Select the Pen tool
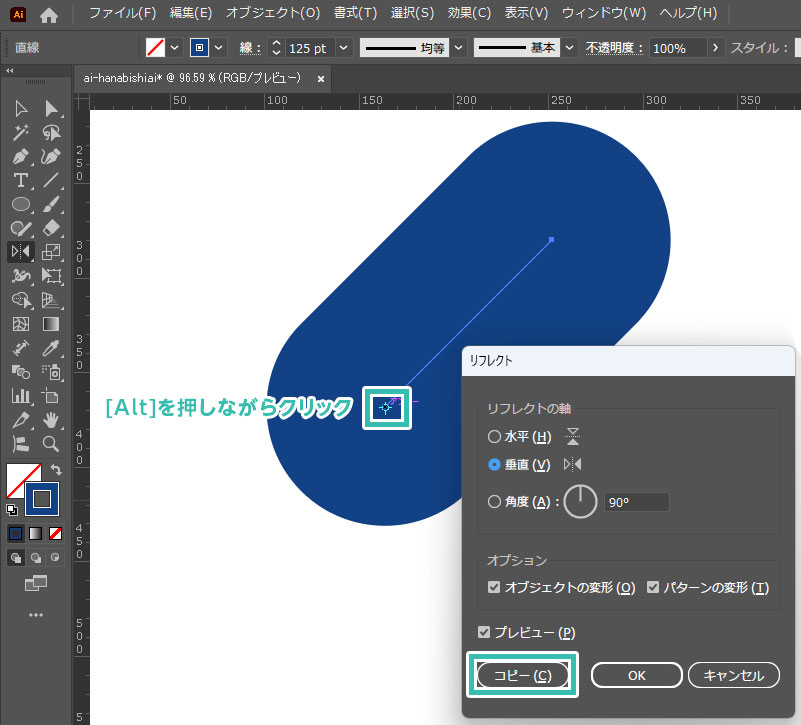Screen dimensions: 801x725 [x=20, y=156]
